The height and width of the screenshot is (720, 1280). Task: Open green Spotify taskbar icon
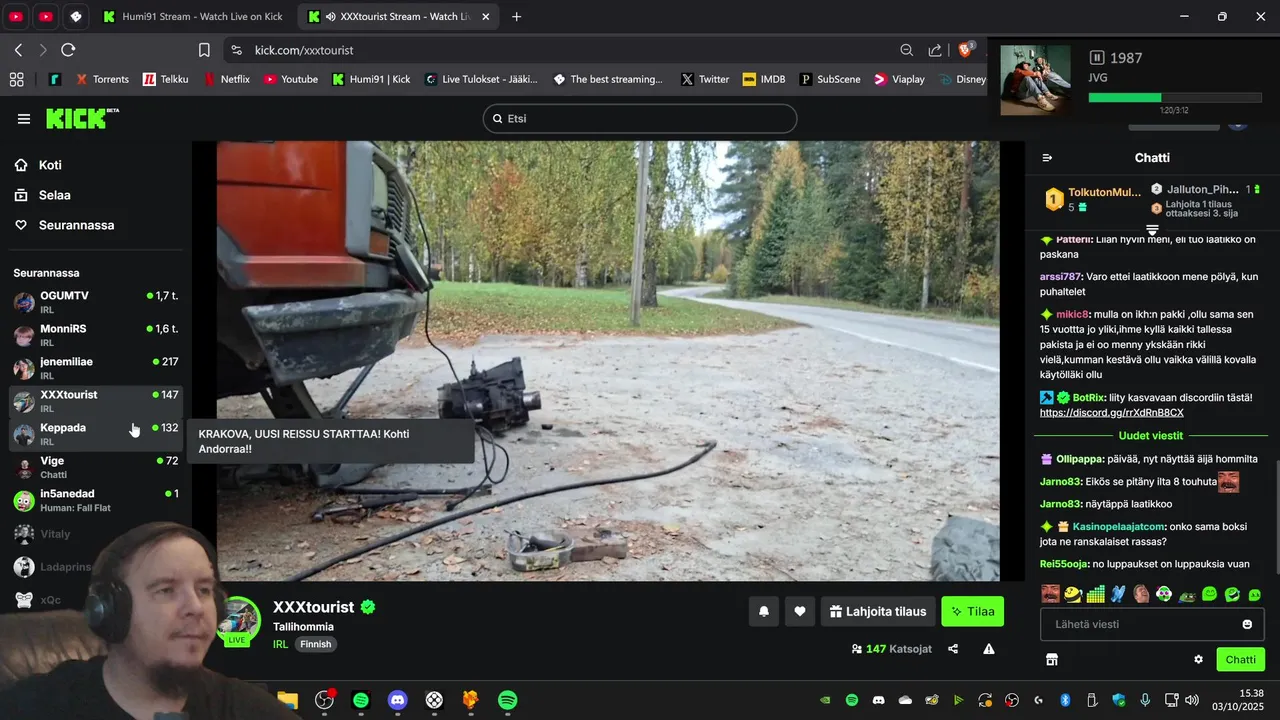click(x=507, y=700)
